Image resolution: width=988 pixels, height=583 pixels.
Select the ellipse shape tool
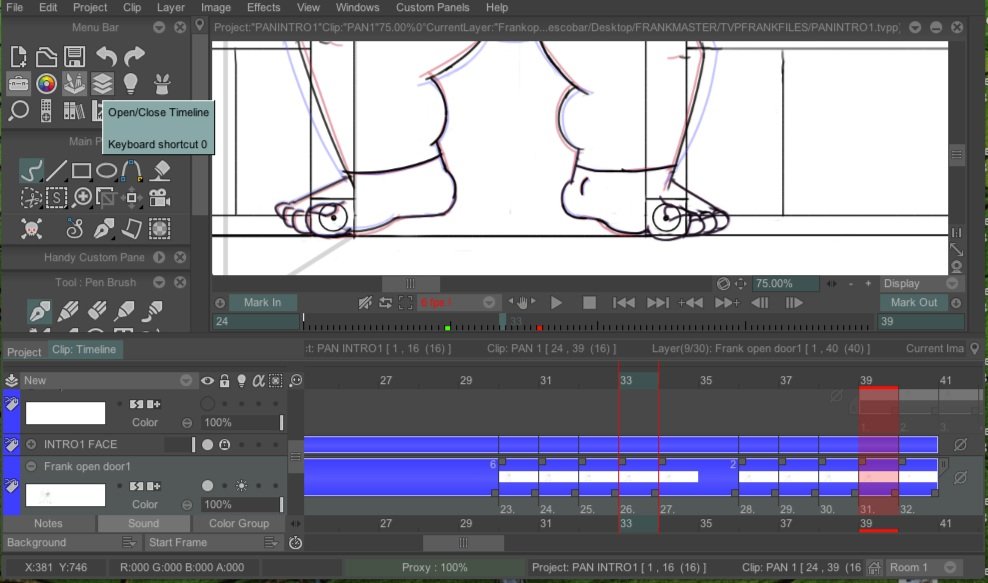tap(106, 170)
